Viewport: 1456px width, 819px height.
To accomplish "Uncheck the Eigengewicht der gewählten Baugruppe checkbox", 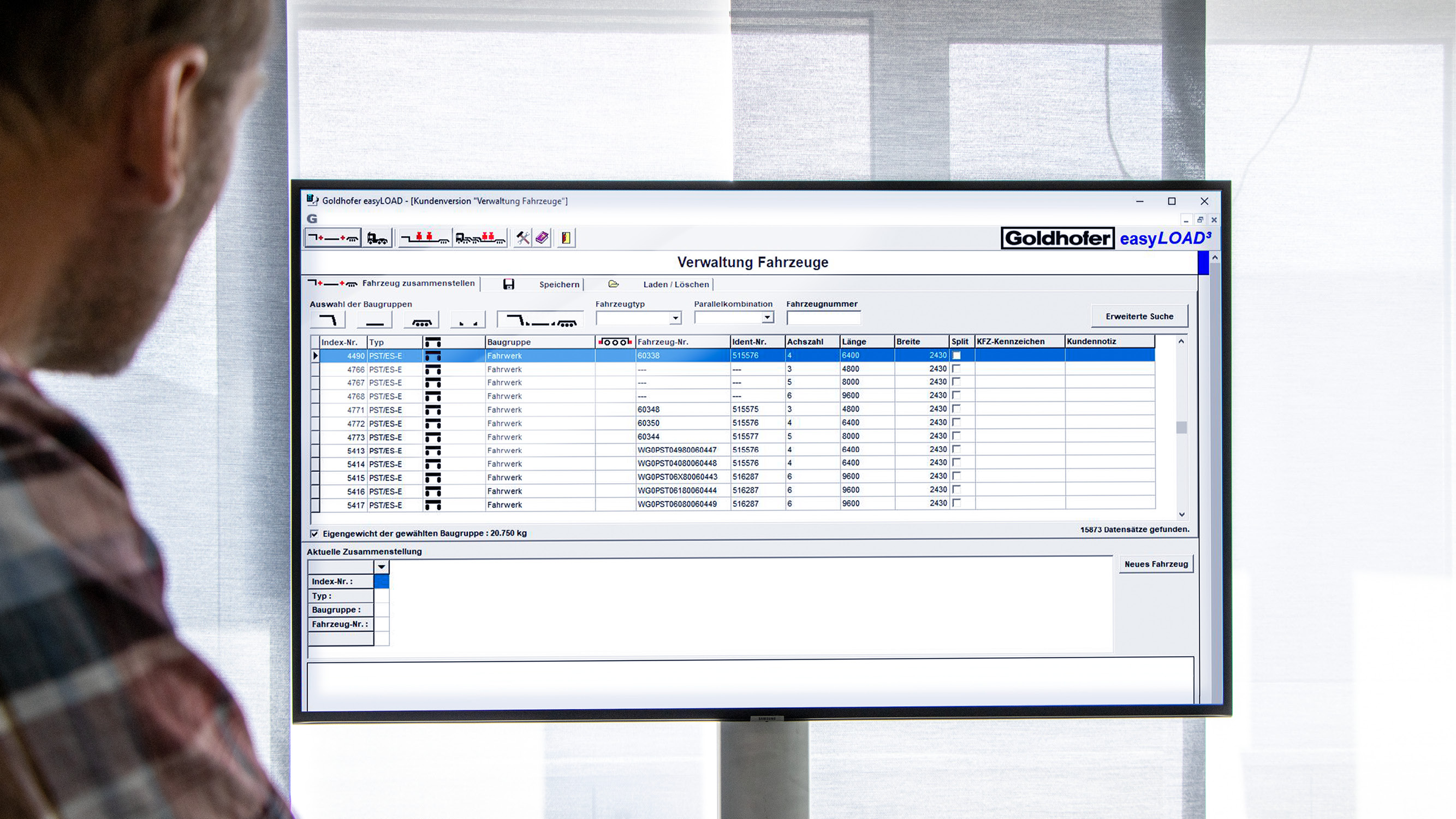I will pos(314,533).
